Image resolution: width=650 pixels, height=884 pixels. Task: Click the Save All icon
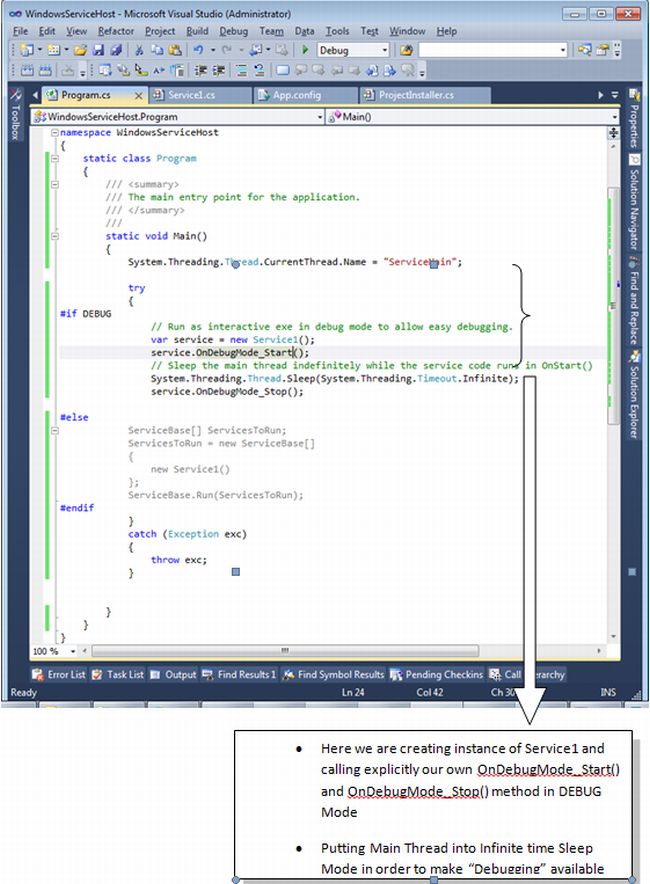pyautogui.click(x=116, y=50)
